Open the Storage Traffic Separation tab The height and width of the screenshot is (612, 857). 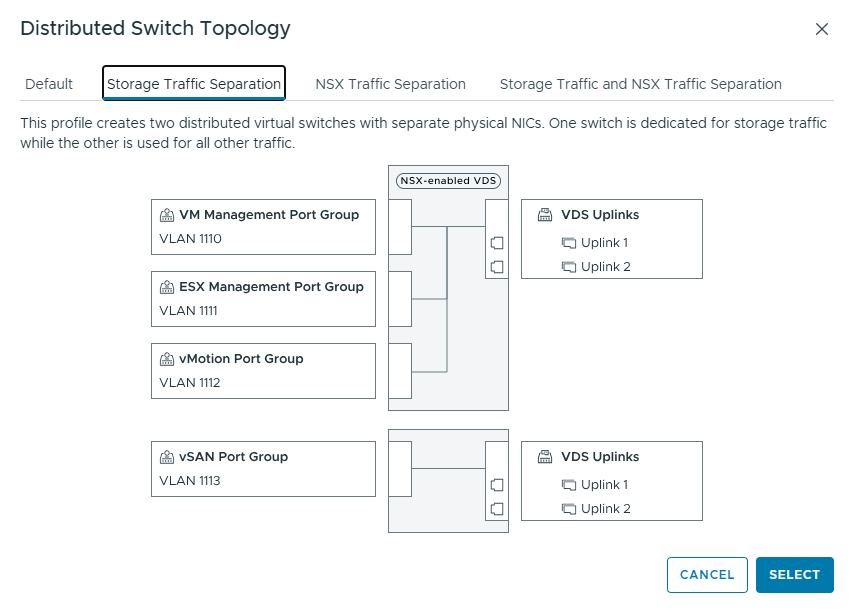[x=194, y=84]
